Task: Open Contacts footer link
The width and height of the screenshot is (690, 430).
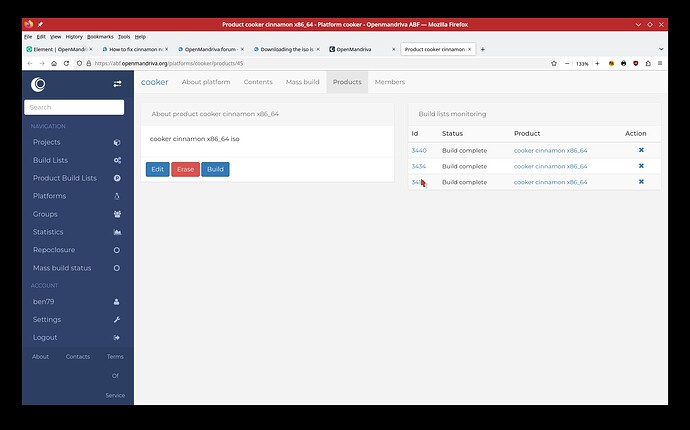Action: pos(78,356)
